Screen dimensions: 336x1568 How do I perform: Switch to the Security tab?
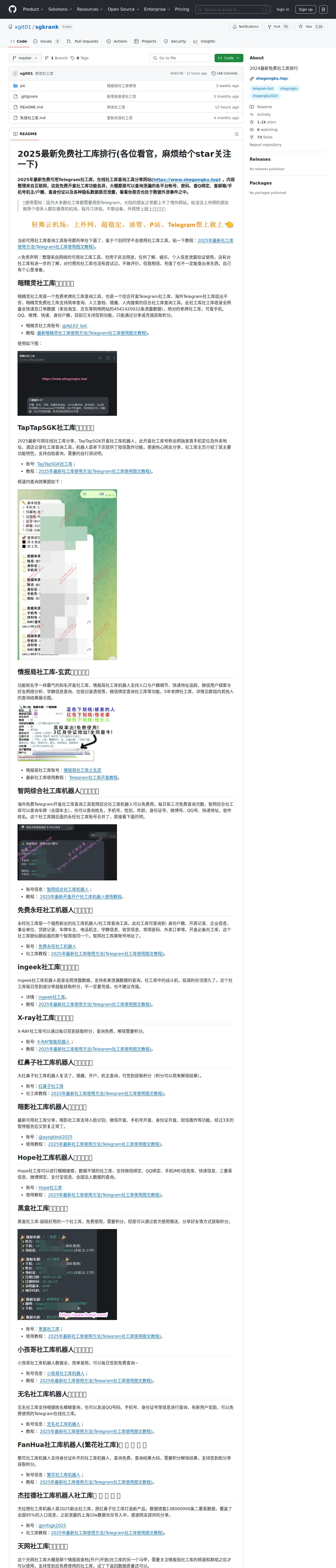175,41
